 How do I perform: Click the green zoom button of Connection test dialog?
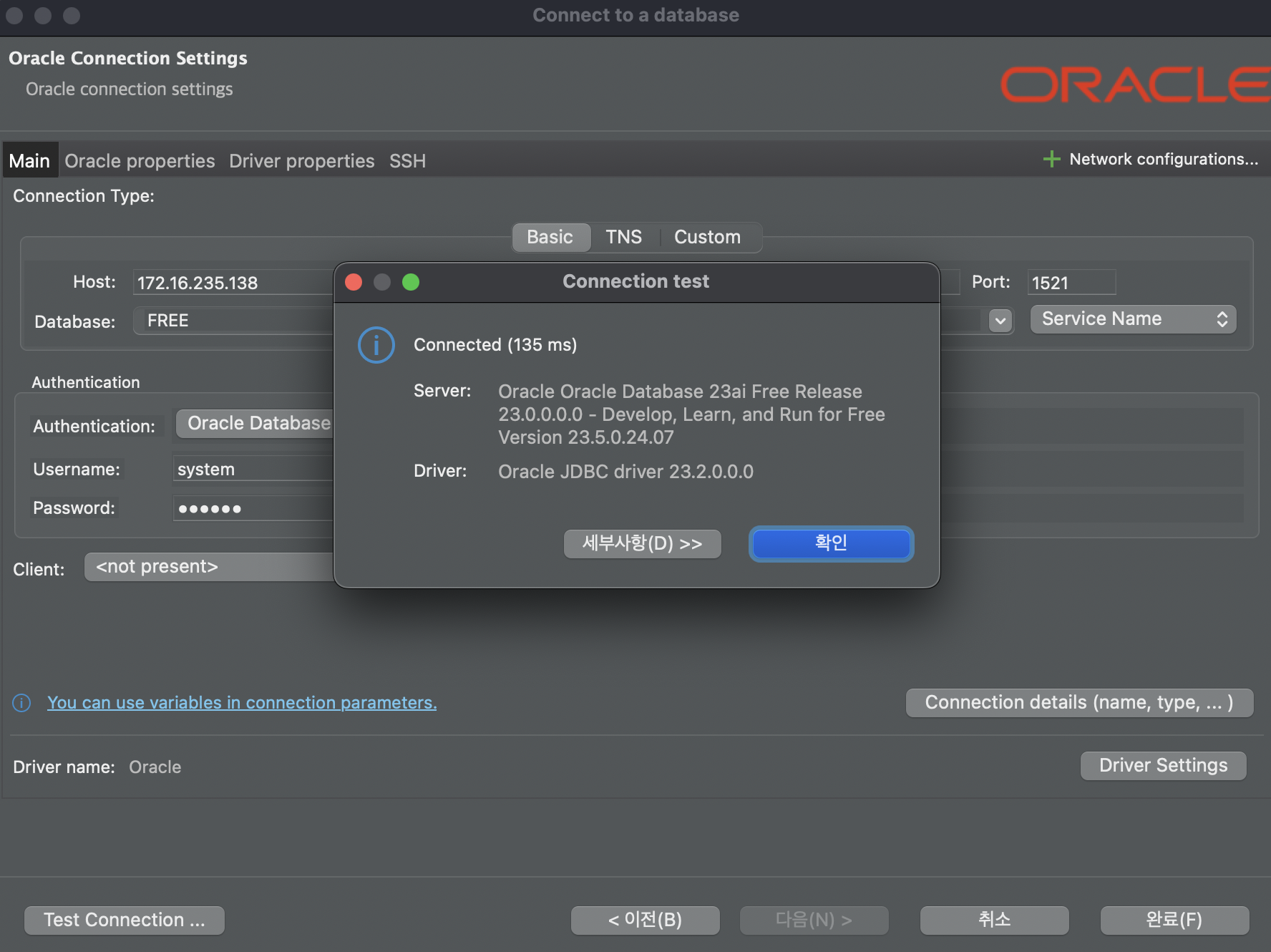411,282
